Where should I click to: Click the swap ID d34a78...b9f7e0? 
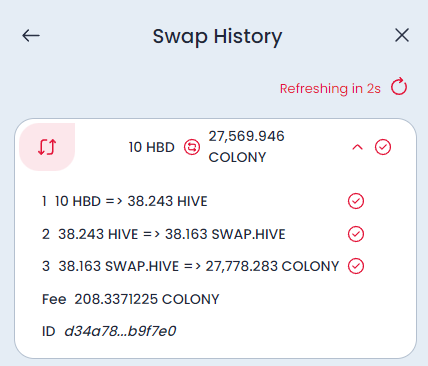120,331
